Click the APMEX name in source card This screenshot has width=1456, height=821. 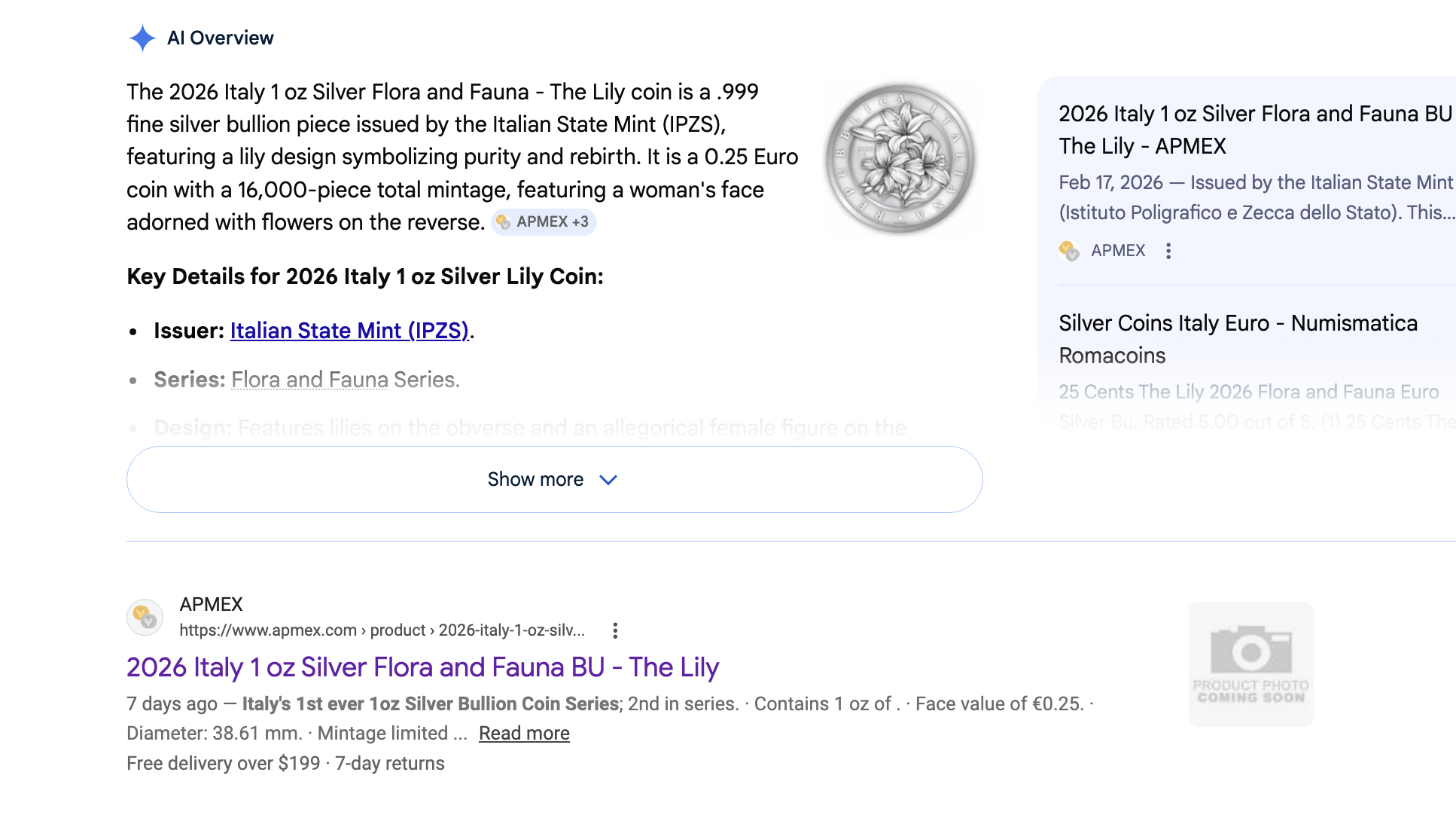click(1118, 251)
